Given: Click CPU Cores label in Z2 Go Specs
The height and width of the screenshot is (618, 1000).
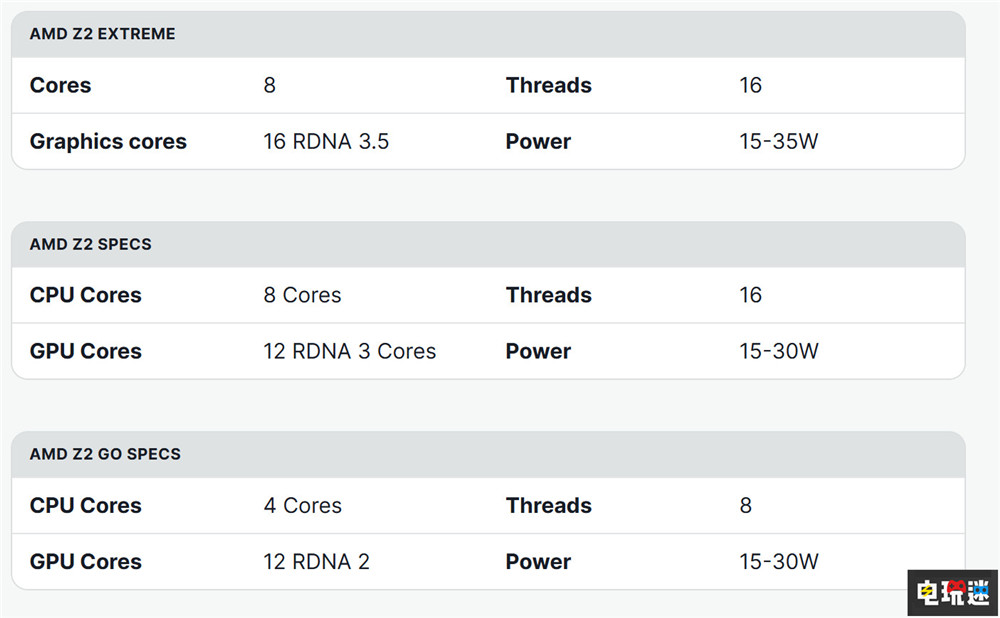Looking at the screenshot, I should tap(85, 505).
